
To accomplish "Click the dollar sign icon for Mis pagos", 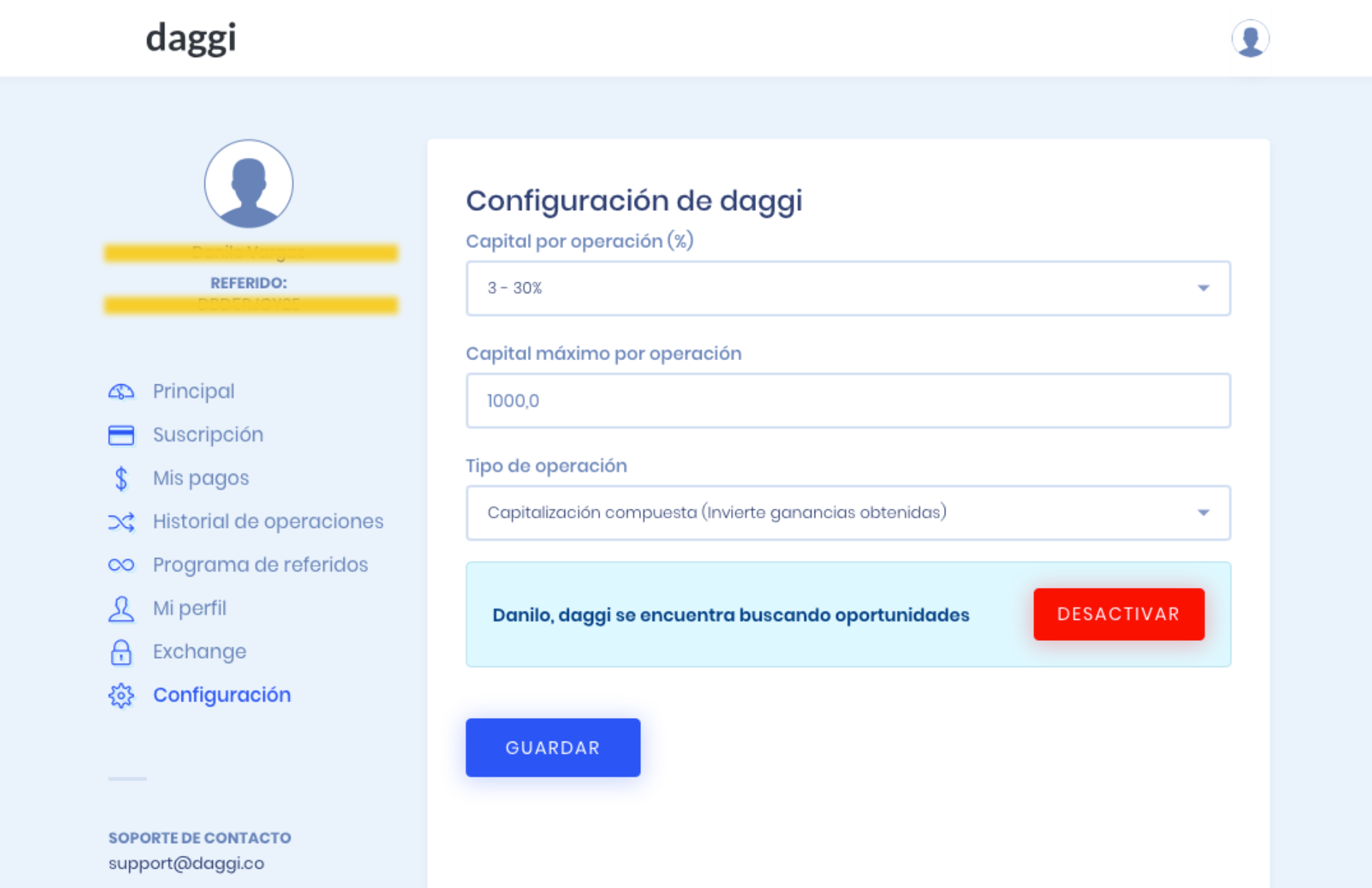I will point(121,479).
